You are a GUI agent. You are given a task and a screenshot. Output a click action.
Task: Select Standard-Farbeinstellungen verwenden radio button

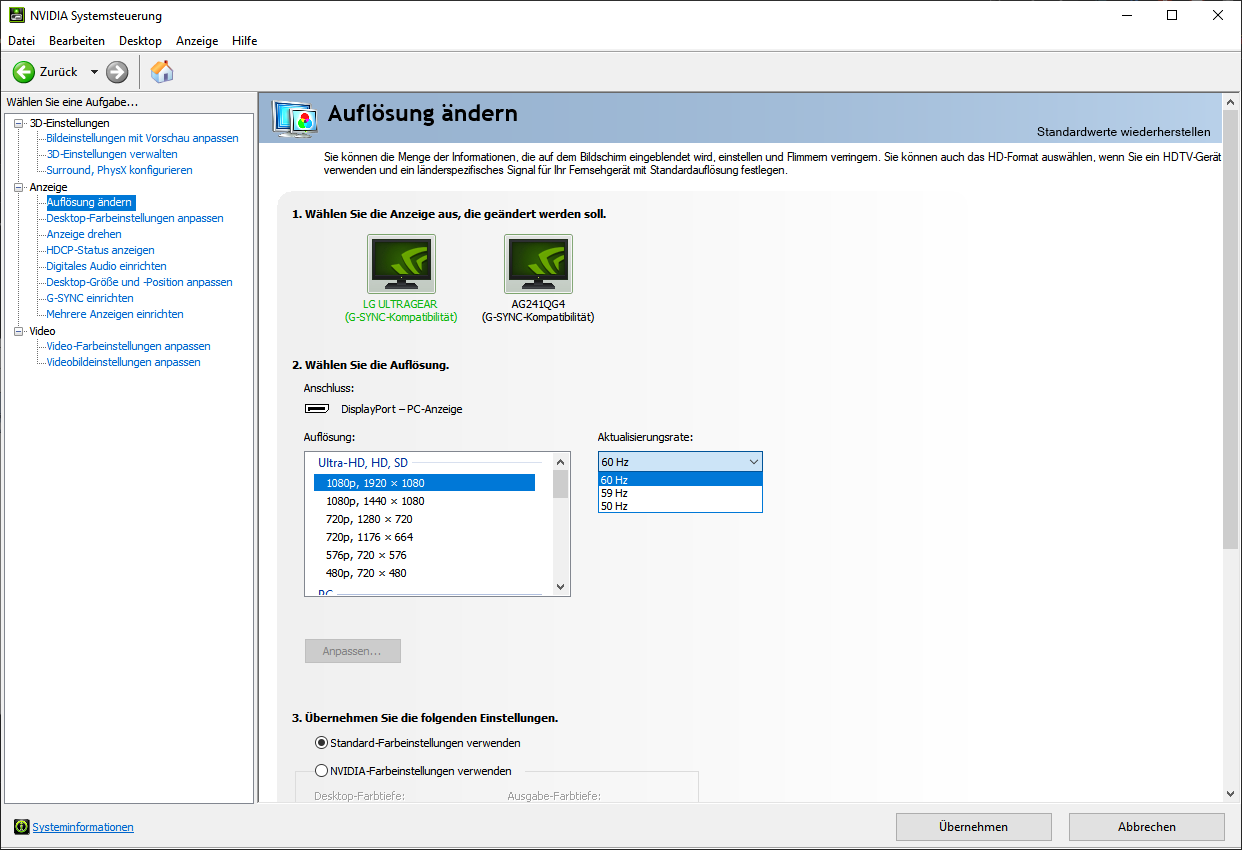click(x=321, y=743)
